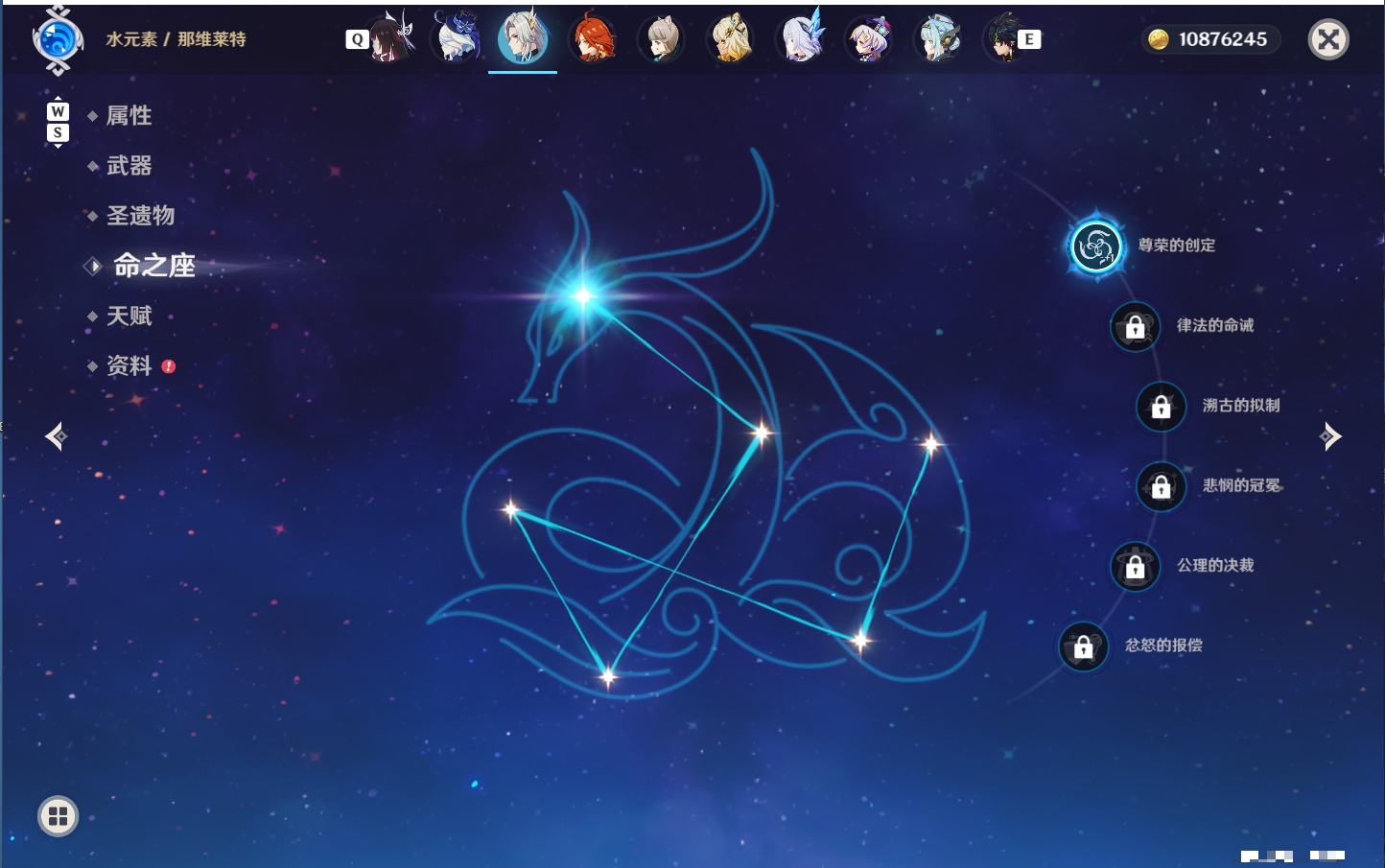Select the 命之座 constellation tab
1385x868 pixels.
tap(153, 266)
